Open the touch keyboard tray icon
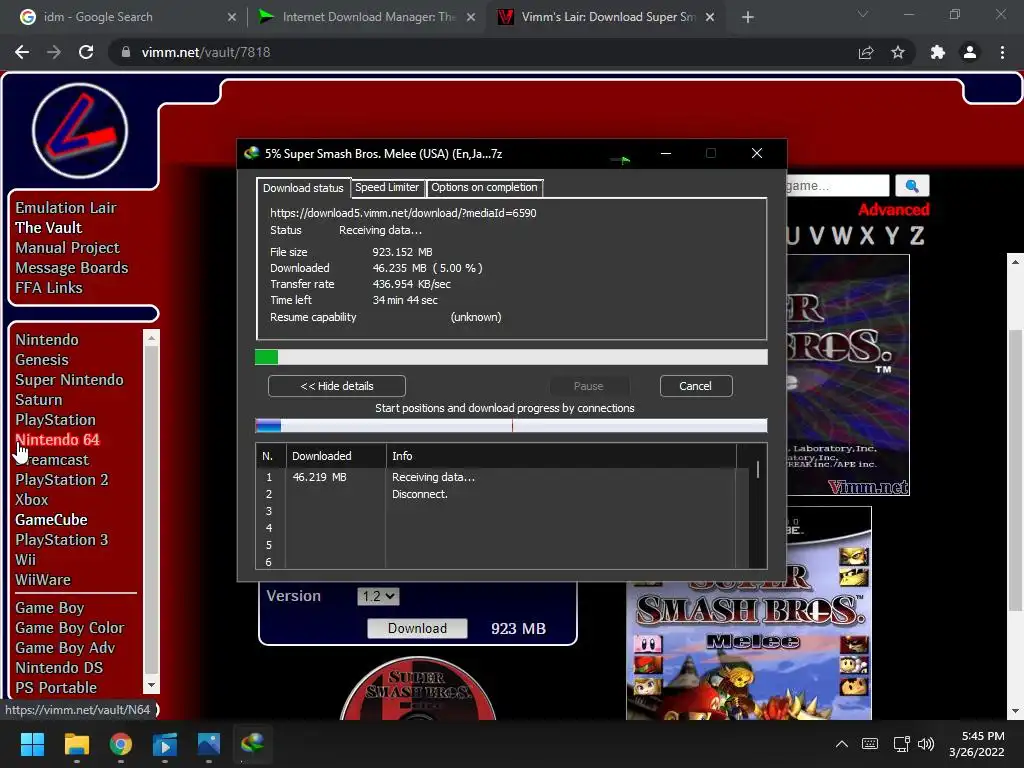The width and height of the screenshot is (1024, 768). (870, 744)
